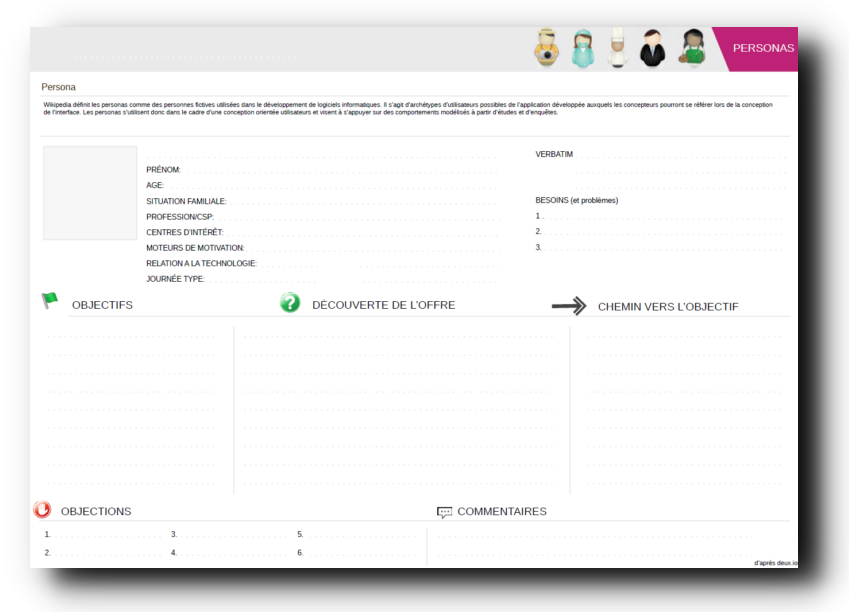
Task: Click objection line number 2
Action: point(103,553)
